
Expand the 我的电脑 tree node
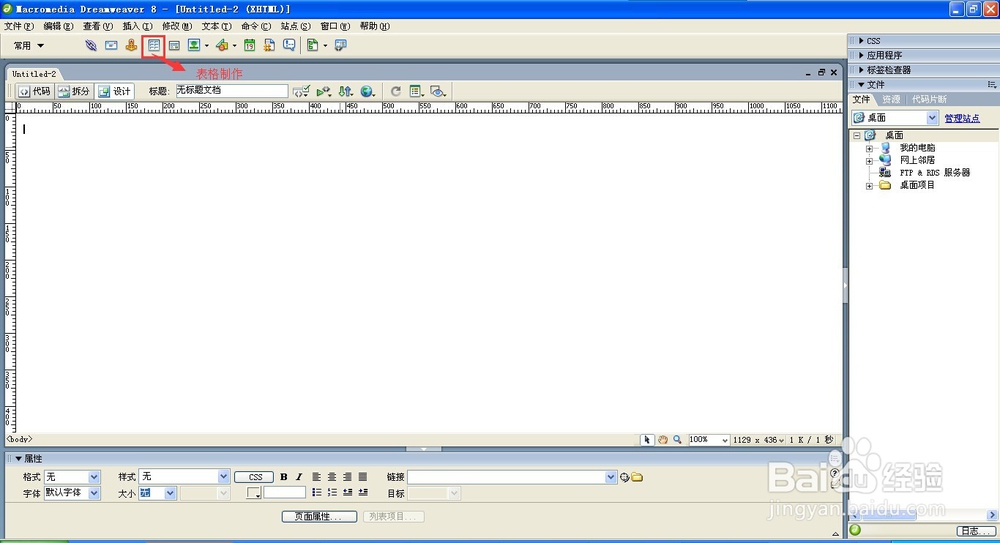tap(869, 148)
